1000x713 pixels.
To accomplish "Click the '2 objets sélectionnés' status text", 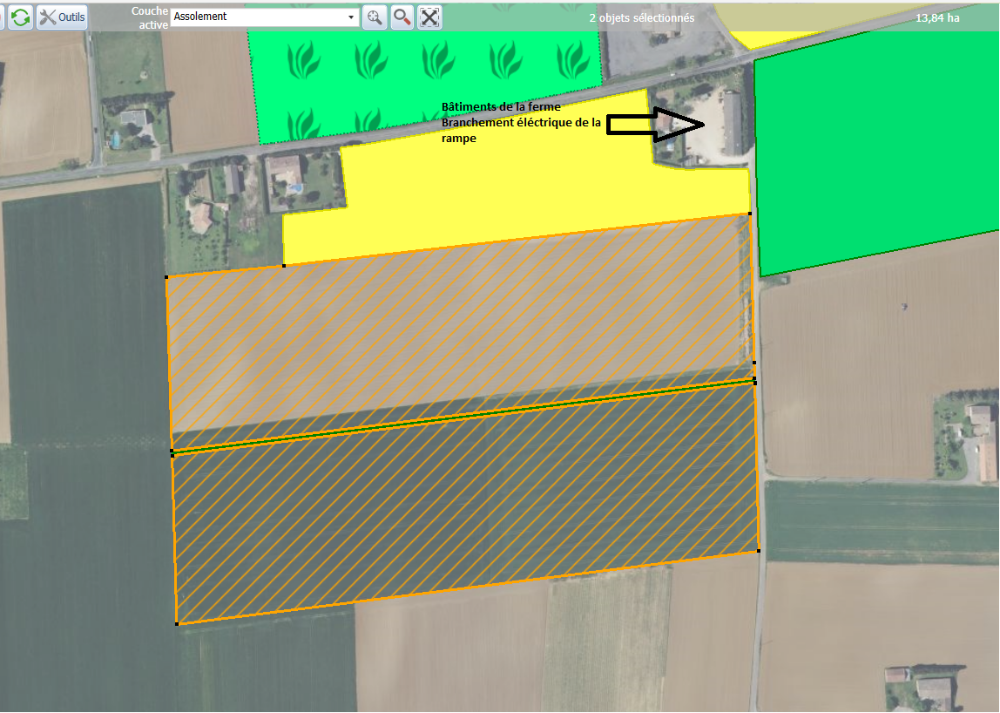I will click(641, 18).
